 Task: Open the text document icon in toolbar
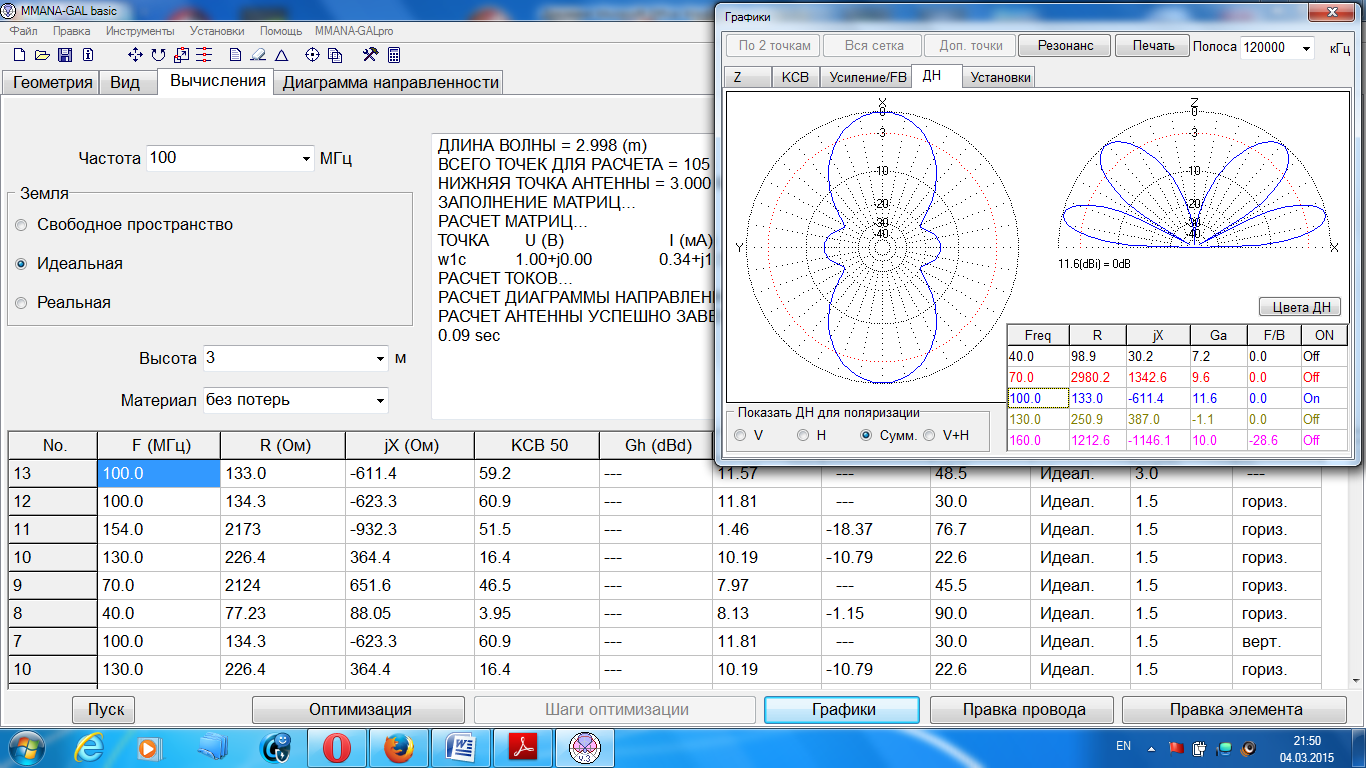[x=235, y=55]
